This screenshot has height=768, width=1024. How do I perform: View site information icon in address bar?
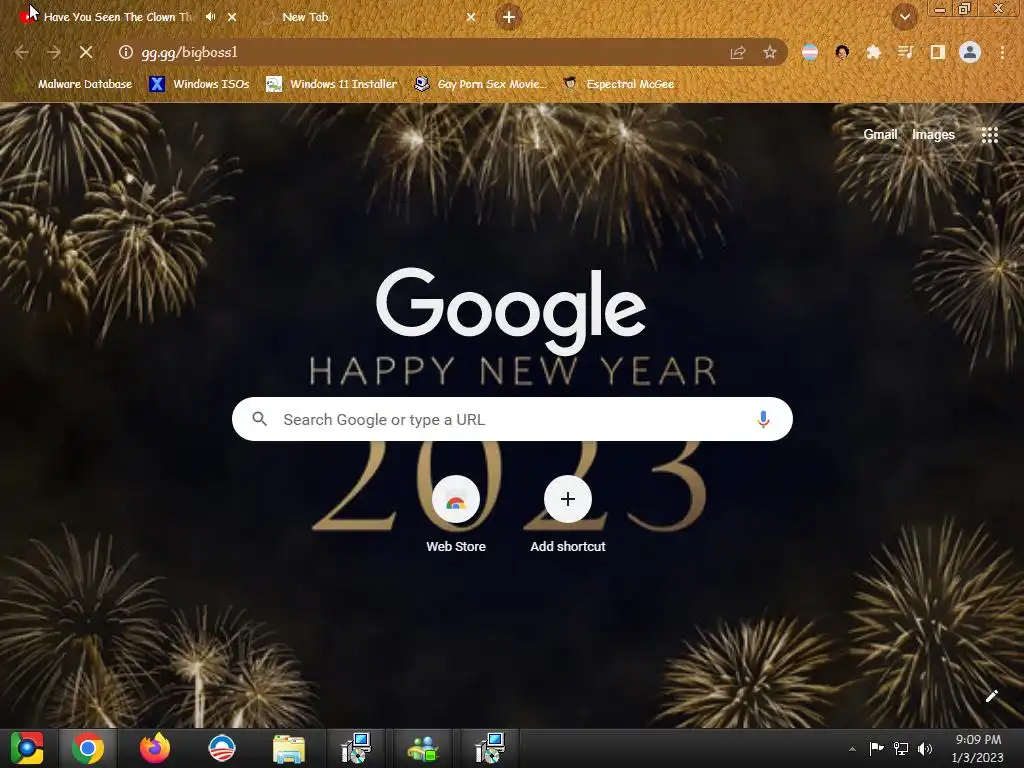click(125, 52)
